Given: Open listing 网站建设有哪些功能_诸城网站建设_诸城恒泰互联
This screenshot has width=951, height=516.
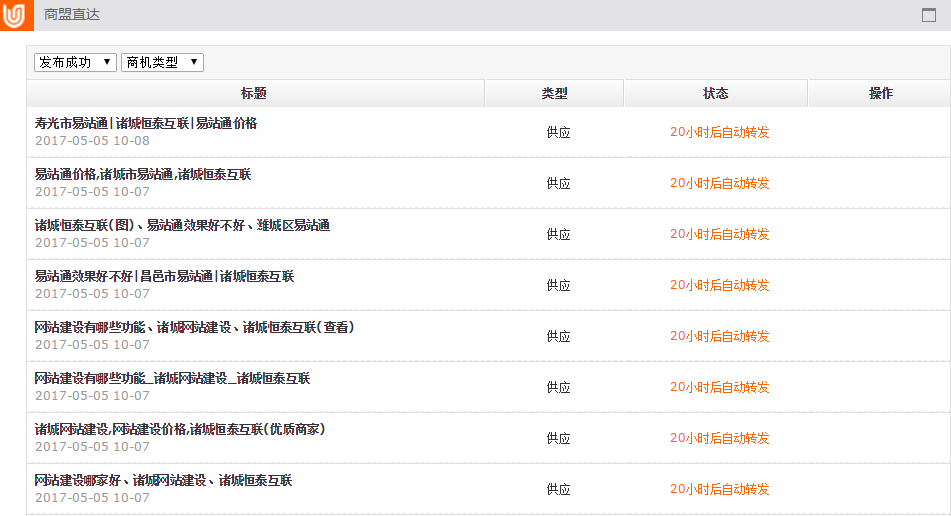Looking at the screenshot, I should [x=172, y=378].
